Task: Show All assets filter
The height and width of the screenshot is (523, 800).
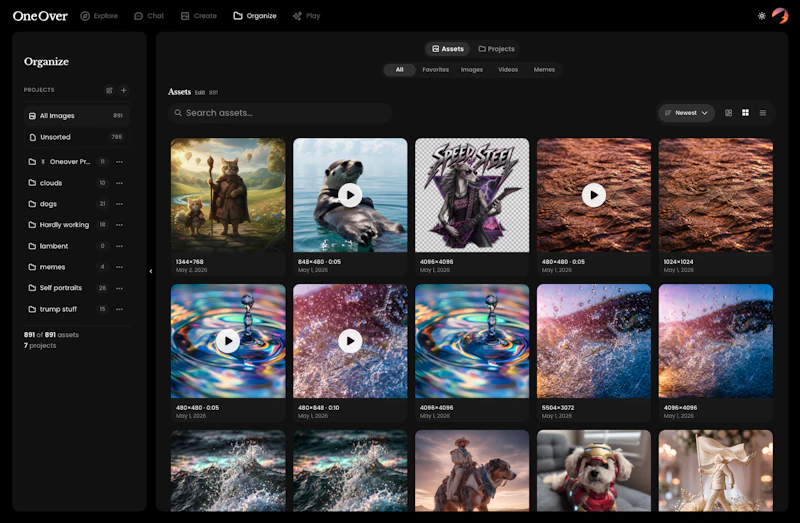Action: [x=399, y=69]
